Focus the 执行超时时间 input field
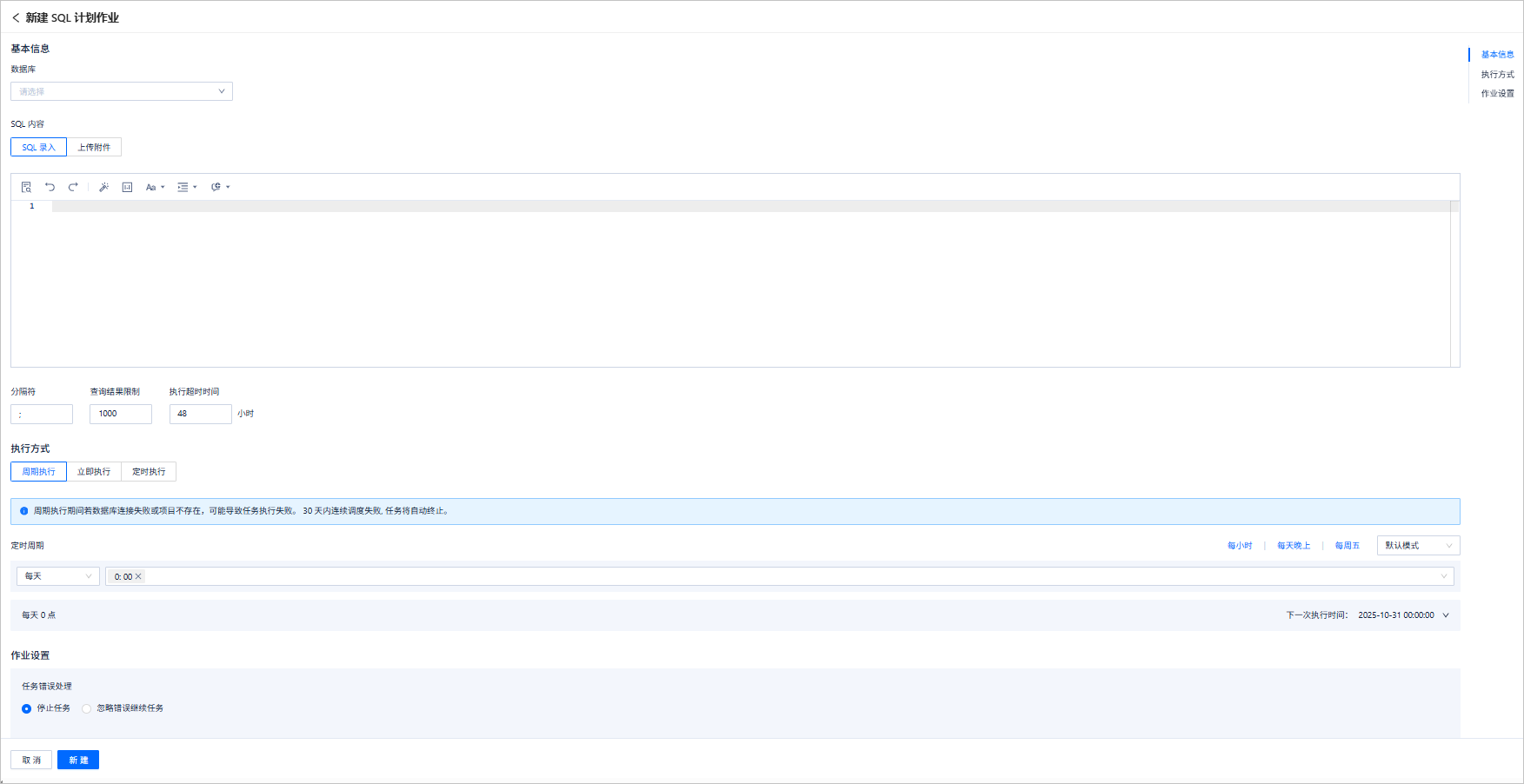The width and height of the screenshot is (1524, 784). coord(201,414)
